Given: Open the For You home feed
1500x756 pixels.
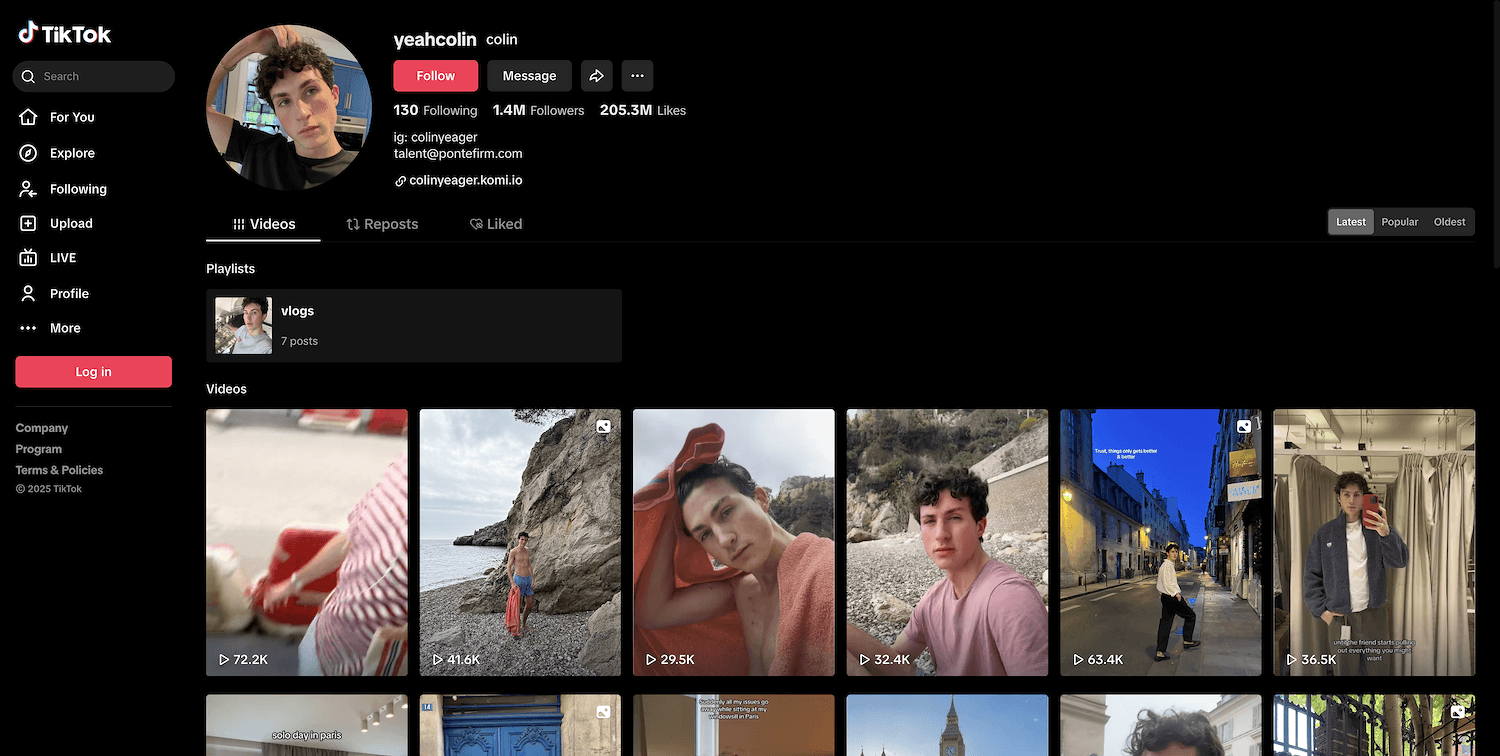Looking at the screenshot, I should tap(71, 117).
